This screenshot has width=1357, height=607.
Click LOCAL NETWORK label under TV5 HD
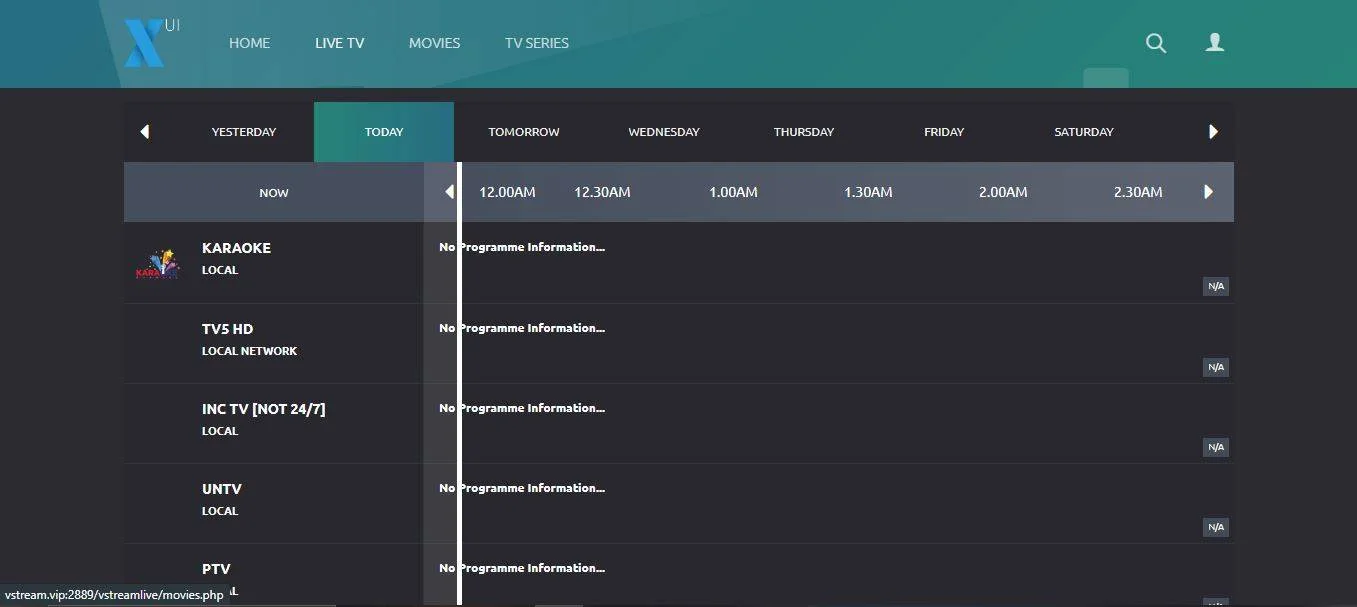249,351
